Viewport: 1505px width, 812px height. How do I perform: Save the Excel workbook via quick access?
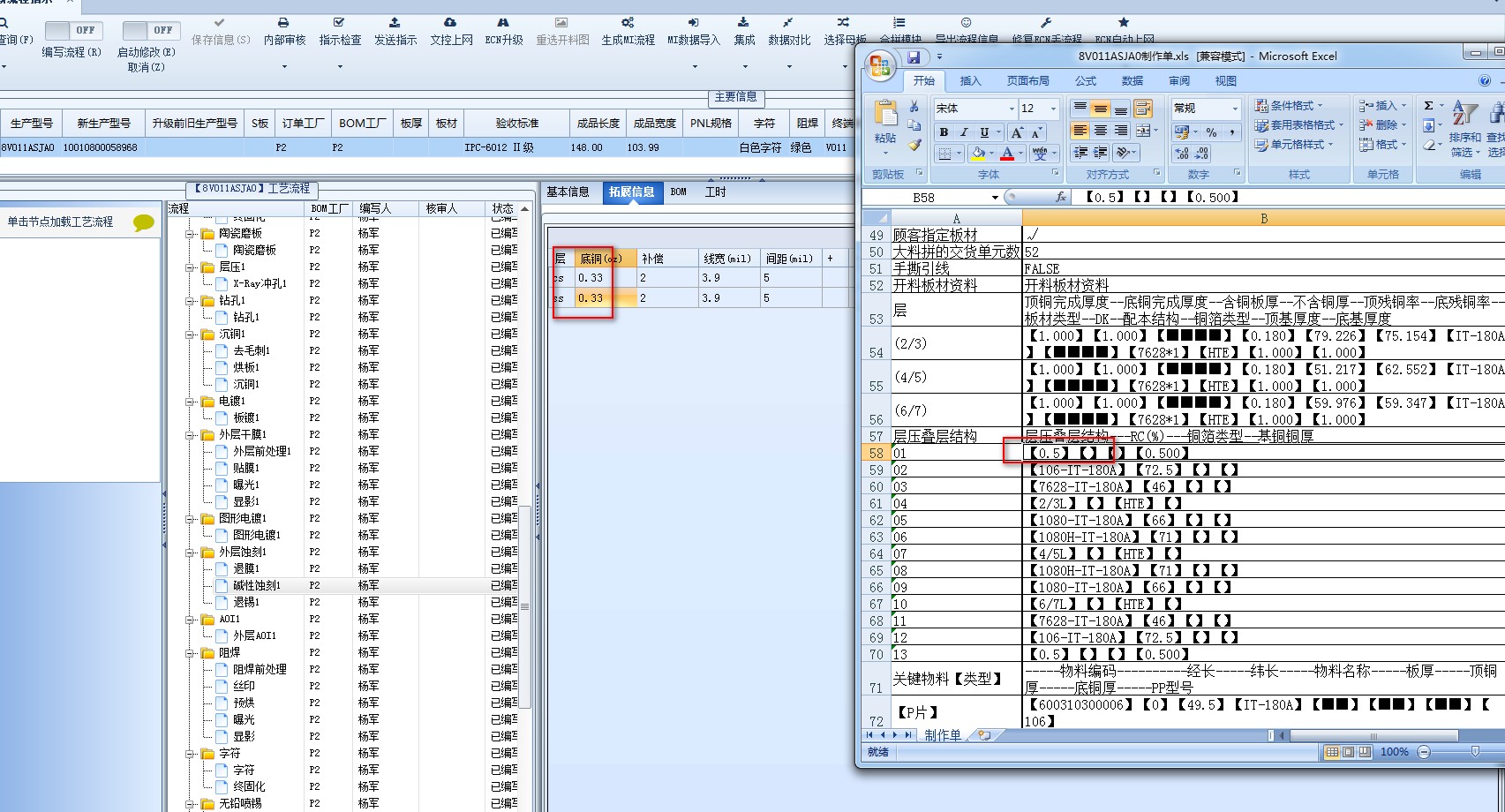[914, 57]
